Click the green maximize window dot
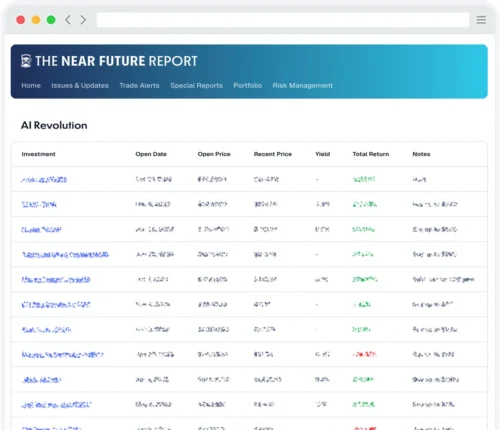 pyautogui.click(x=51, y=20)
